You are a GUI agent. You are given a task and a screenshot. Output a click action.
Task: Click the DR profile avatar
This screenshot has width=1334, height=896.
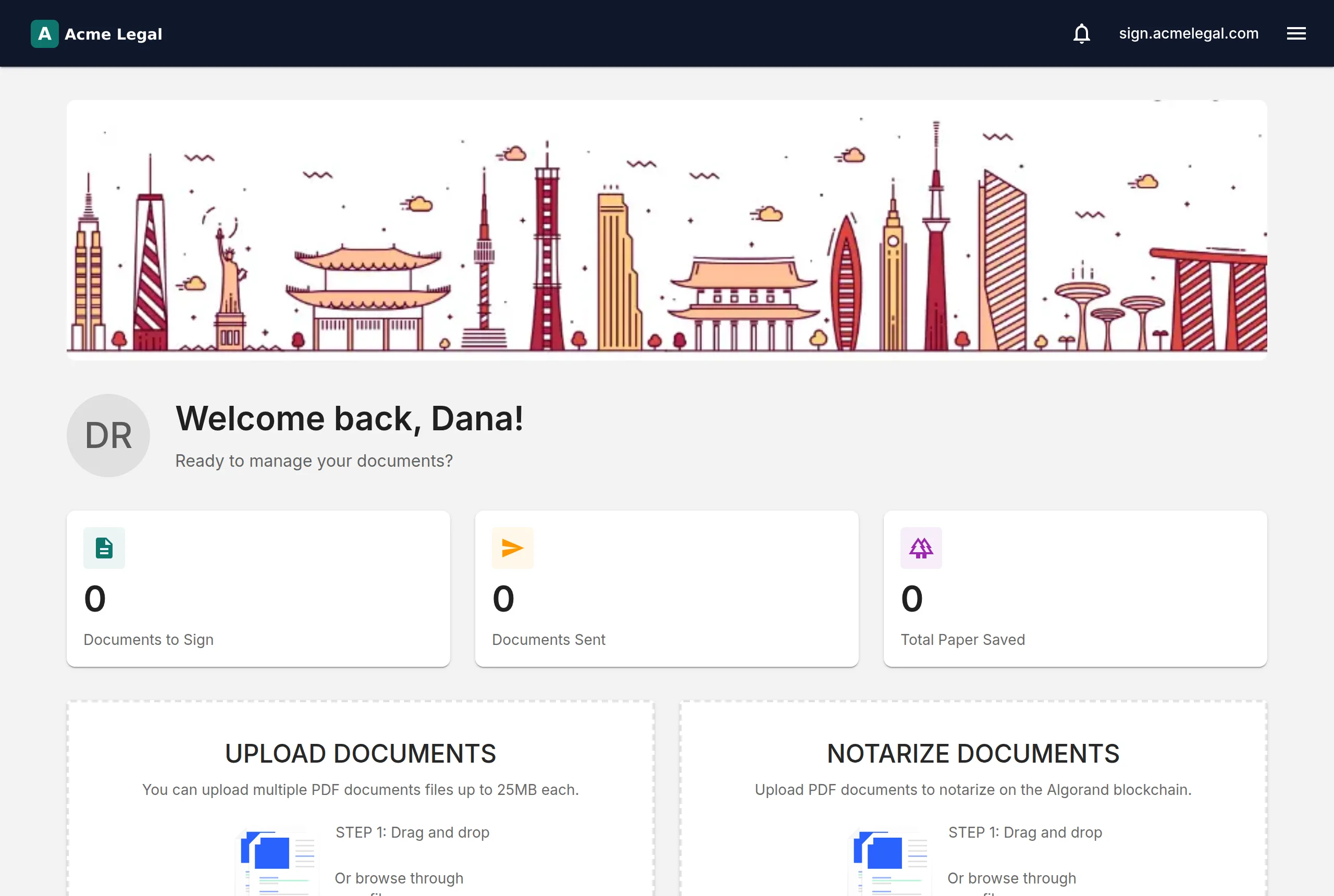pyautogui.click(x=108, y=435)
